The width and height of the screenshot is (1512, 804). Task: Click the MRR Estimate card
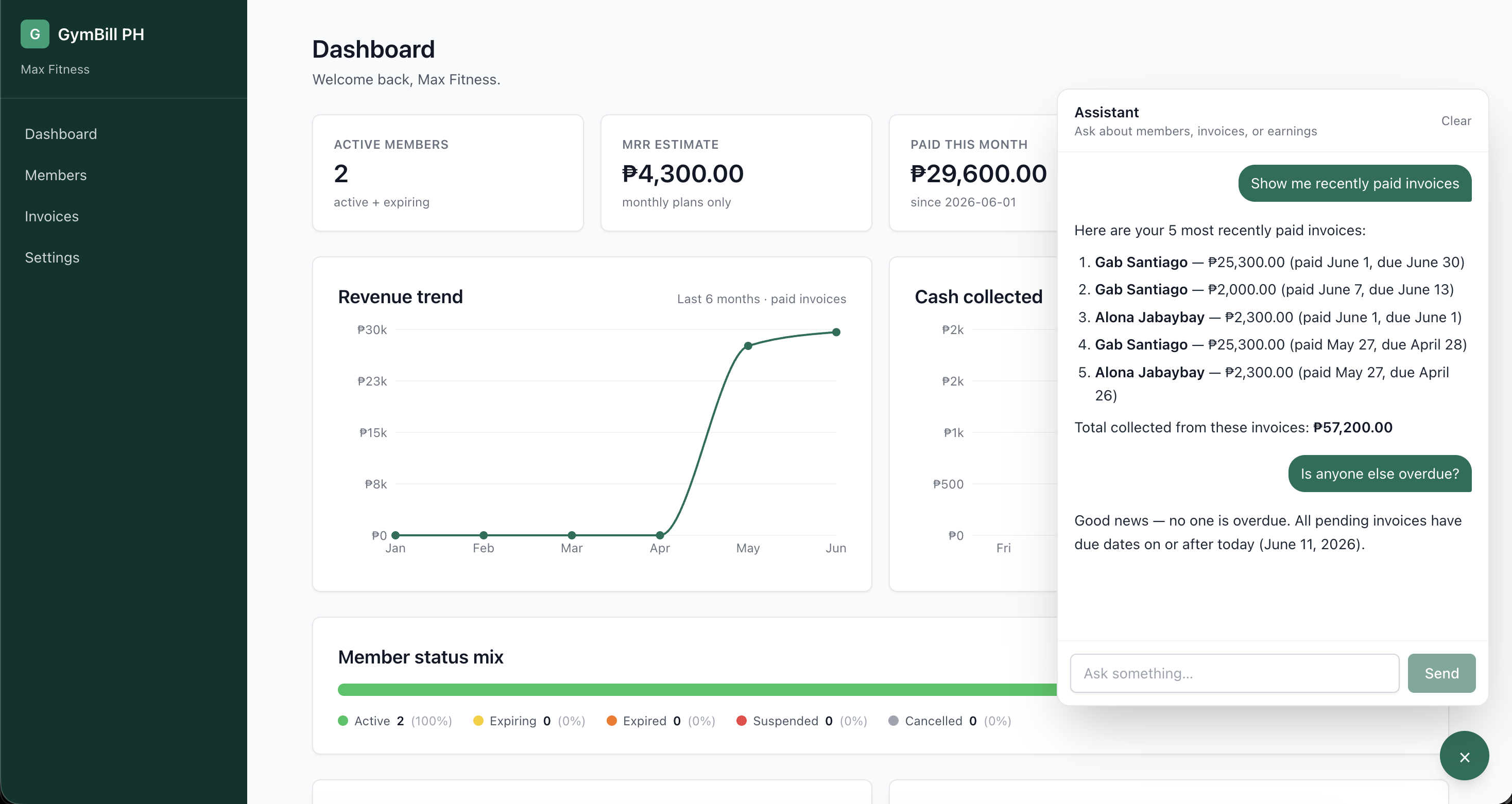[x=736, y=172]
